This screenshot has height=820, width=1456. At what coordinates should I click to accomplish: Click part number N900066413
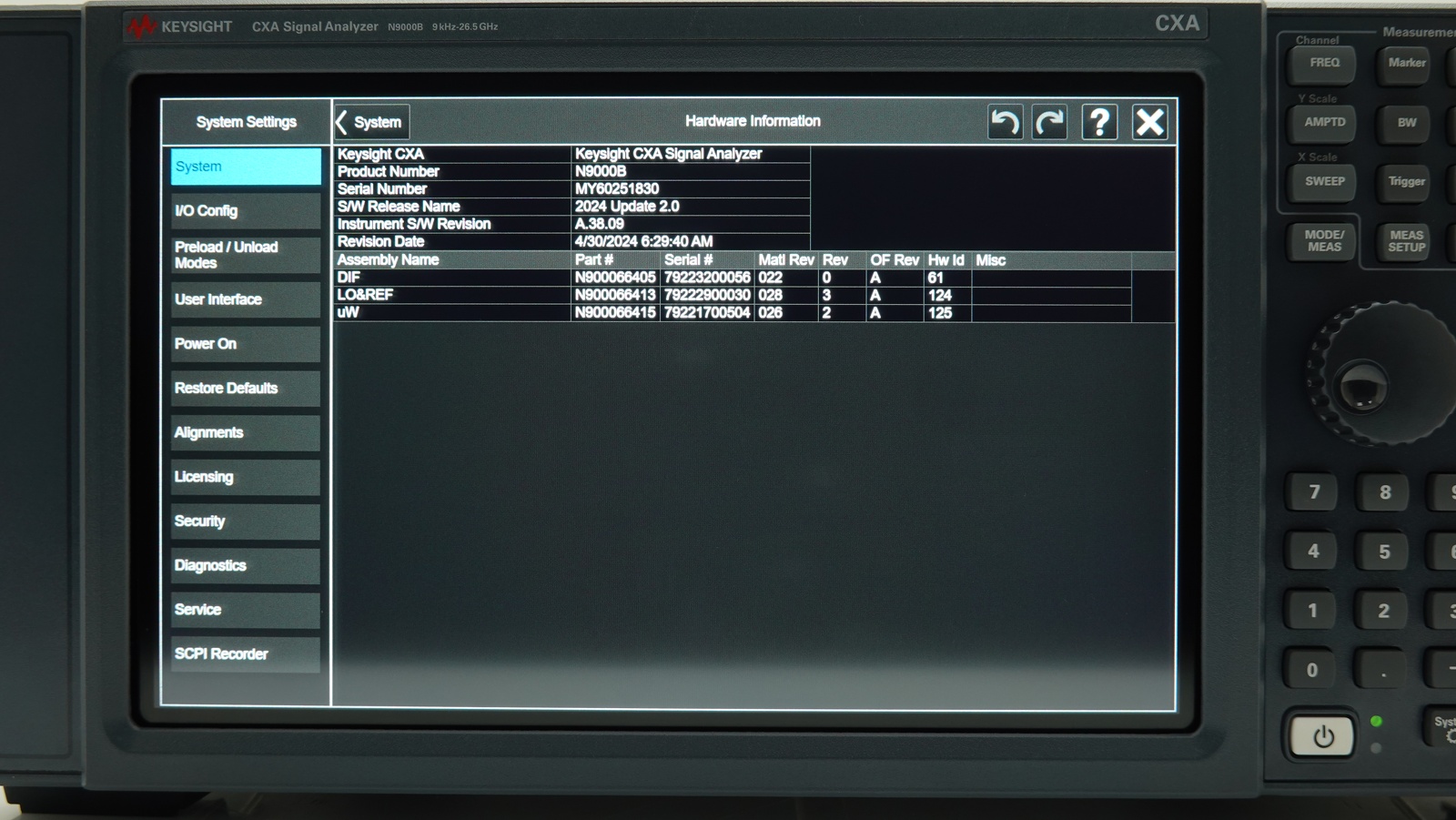pos(615,295)
